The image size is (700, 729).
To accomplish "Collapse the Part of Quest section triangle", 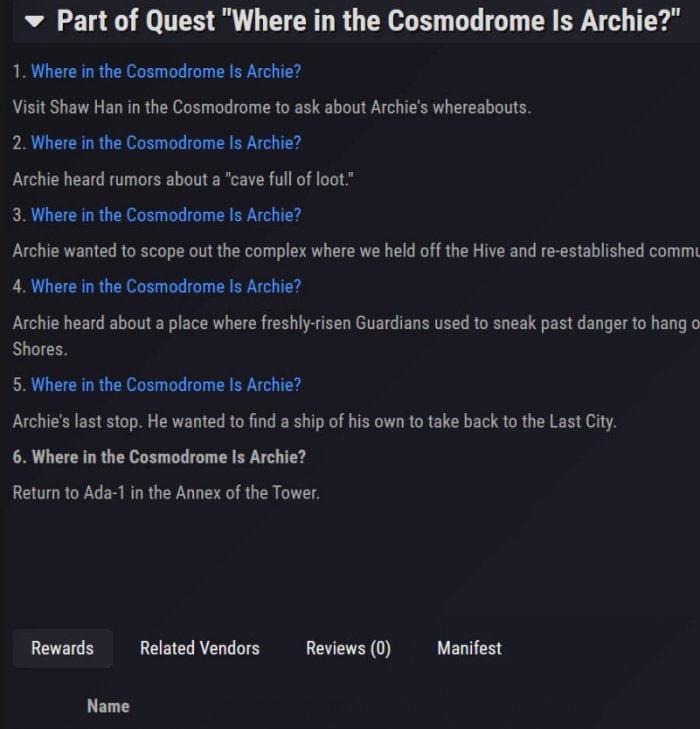I will (34, 21).
